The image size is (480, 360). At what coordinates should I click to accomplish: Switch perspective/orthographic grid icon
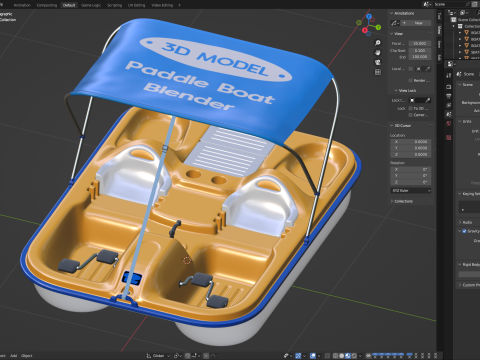point(378,72)
